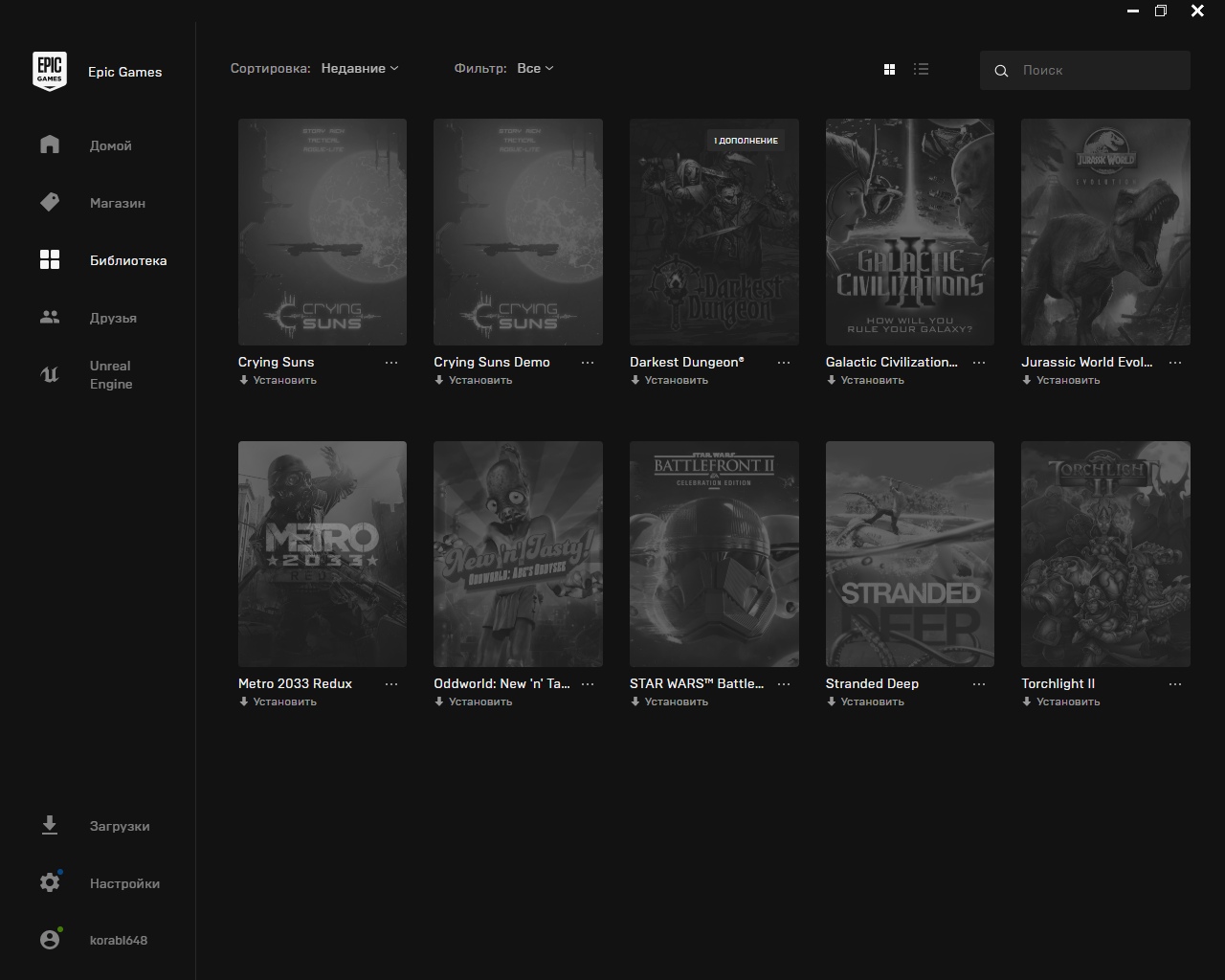Open Crying Suns three-dot options menu
1225x980 pixels.
click(x=391, y=363)
